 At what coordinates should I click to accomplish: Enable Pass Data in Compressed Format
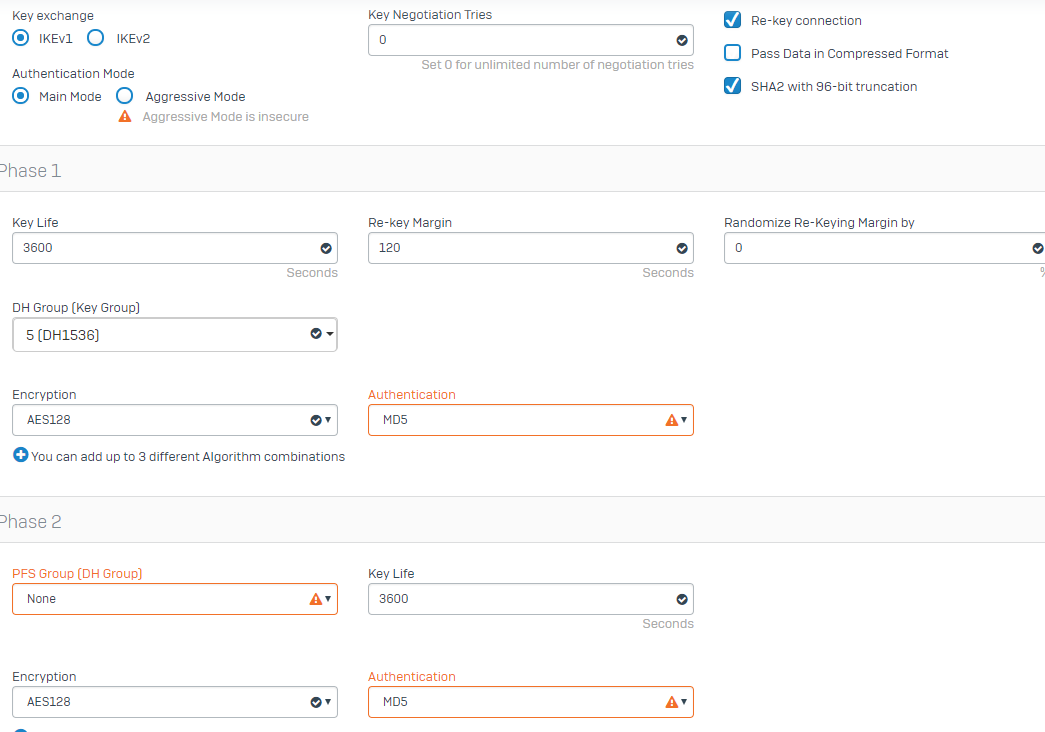pos(733,53)
